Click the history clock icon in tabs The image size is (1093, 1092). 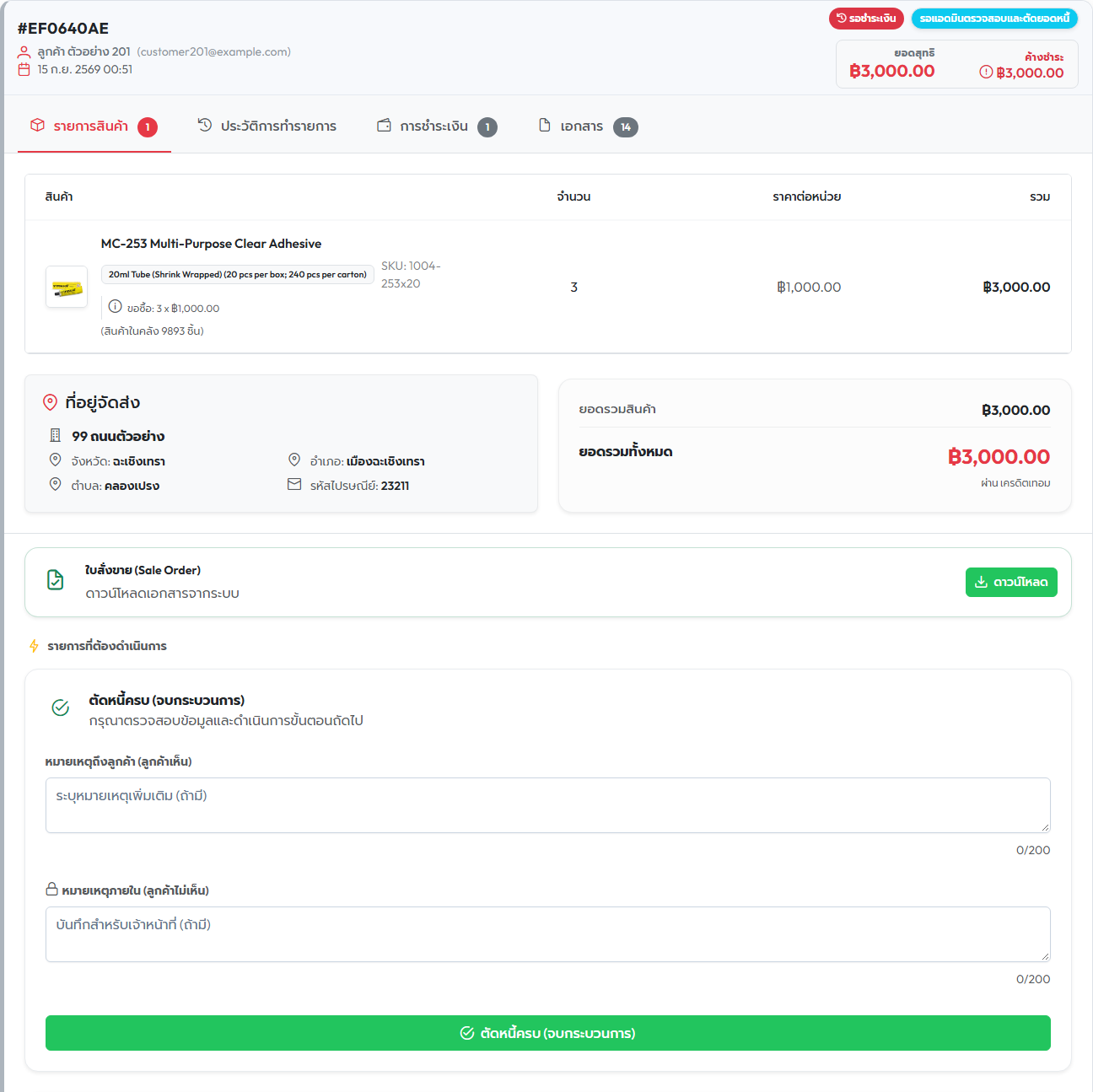coord(205,125)
